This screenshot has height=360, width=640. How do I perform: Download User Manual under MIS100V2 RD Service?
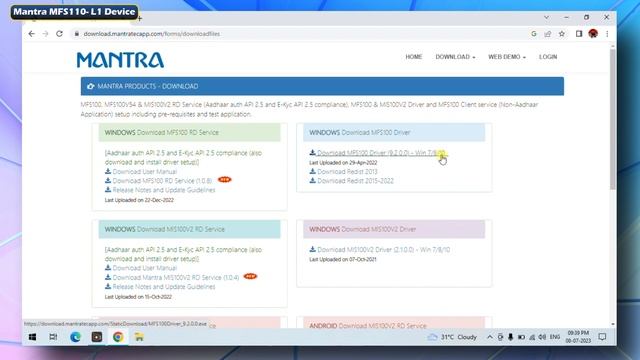click(x=144, y=268)
